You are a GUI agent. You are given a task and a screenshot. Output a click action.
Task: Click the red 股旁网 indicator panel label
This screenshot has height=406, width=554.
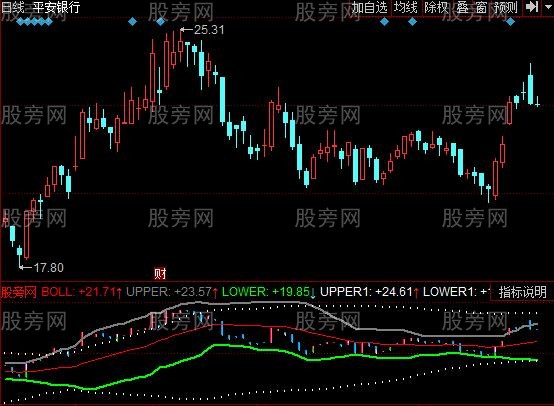(x=19, y=293)
